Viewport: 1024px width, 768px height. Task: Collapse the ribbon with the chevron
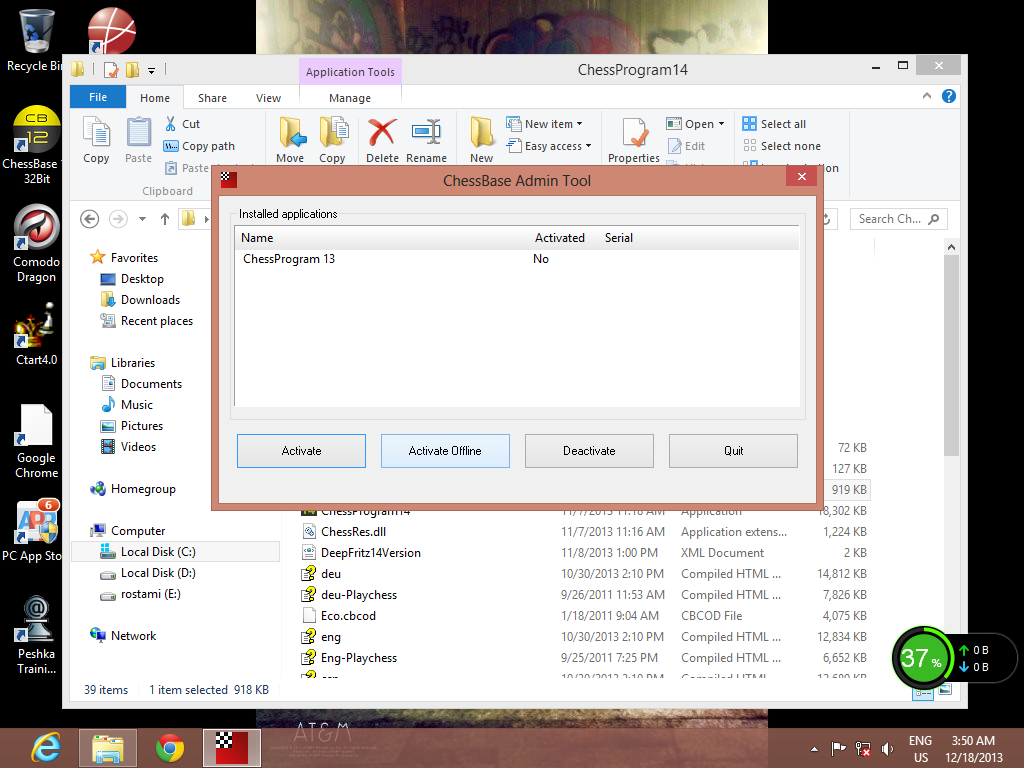(927, 96)
